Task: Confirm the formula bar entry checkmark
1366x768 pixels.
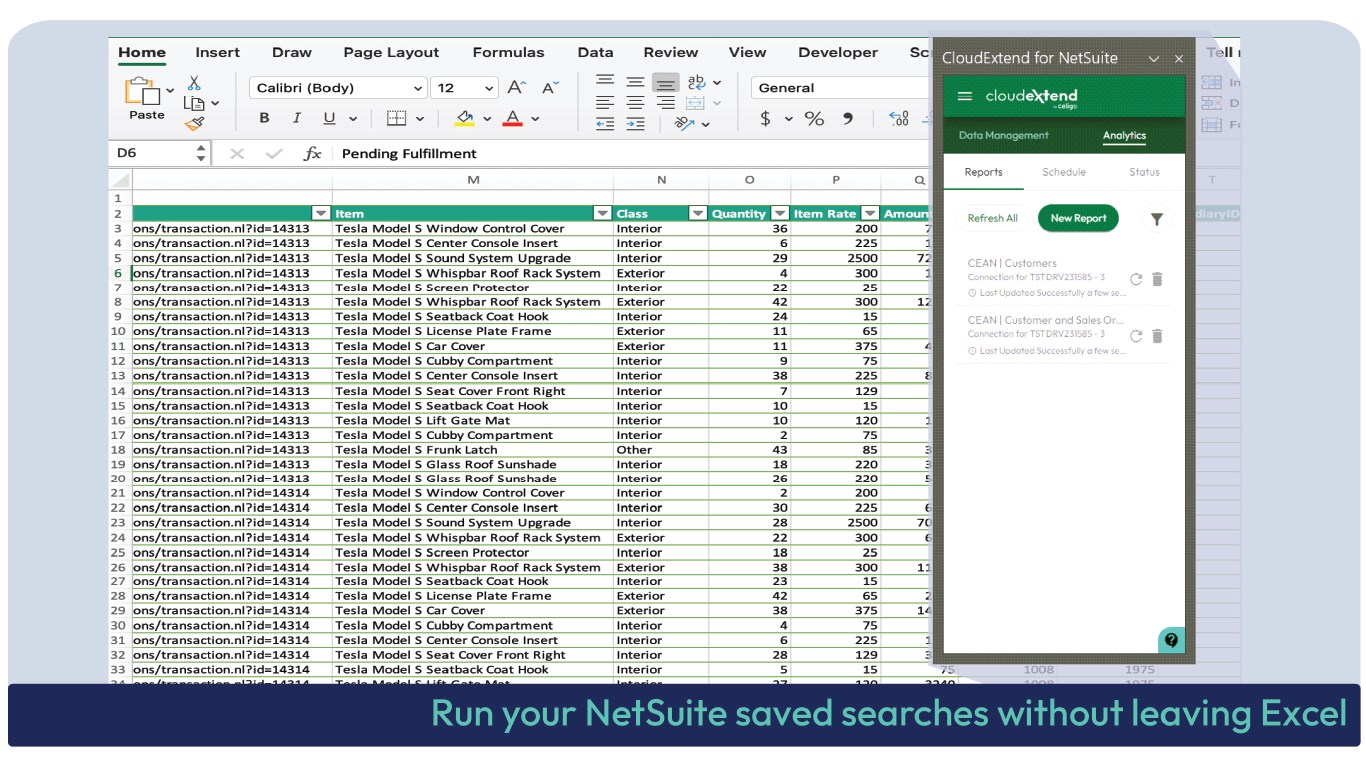Action: (x=274, y=153)
